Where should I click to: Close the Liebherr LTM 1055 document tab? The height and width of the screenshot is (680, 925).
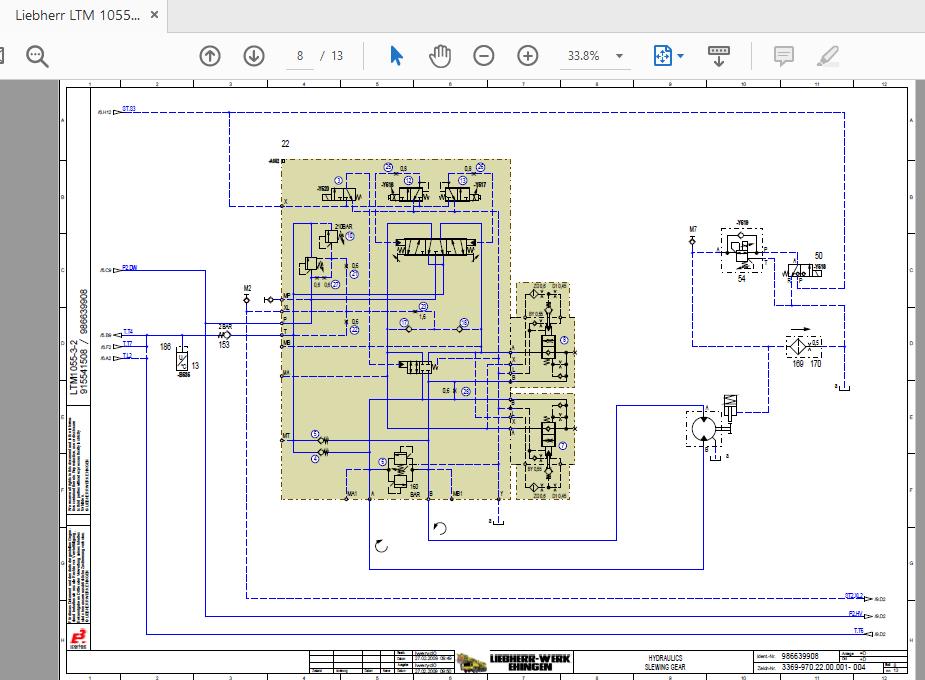coord(152,16)
